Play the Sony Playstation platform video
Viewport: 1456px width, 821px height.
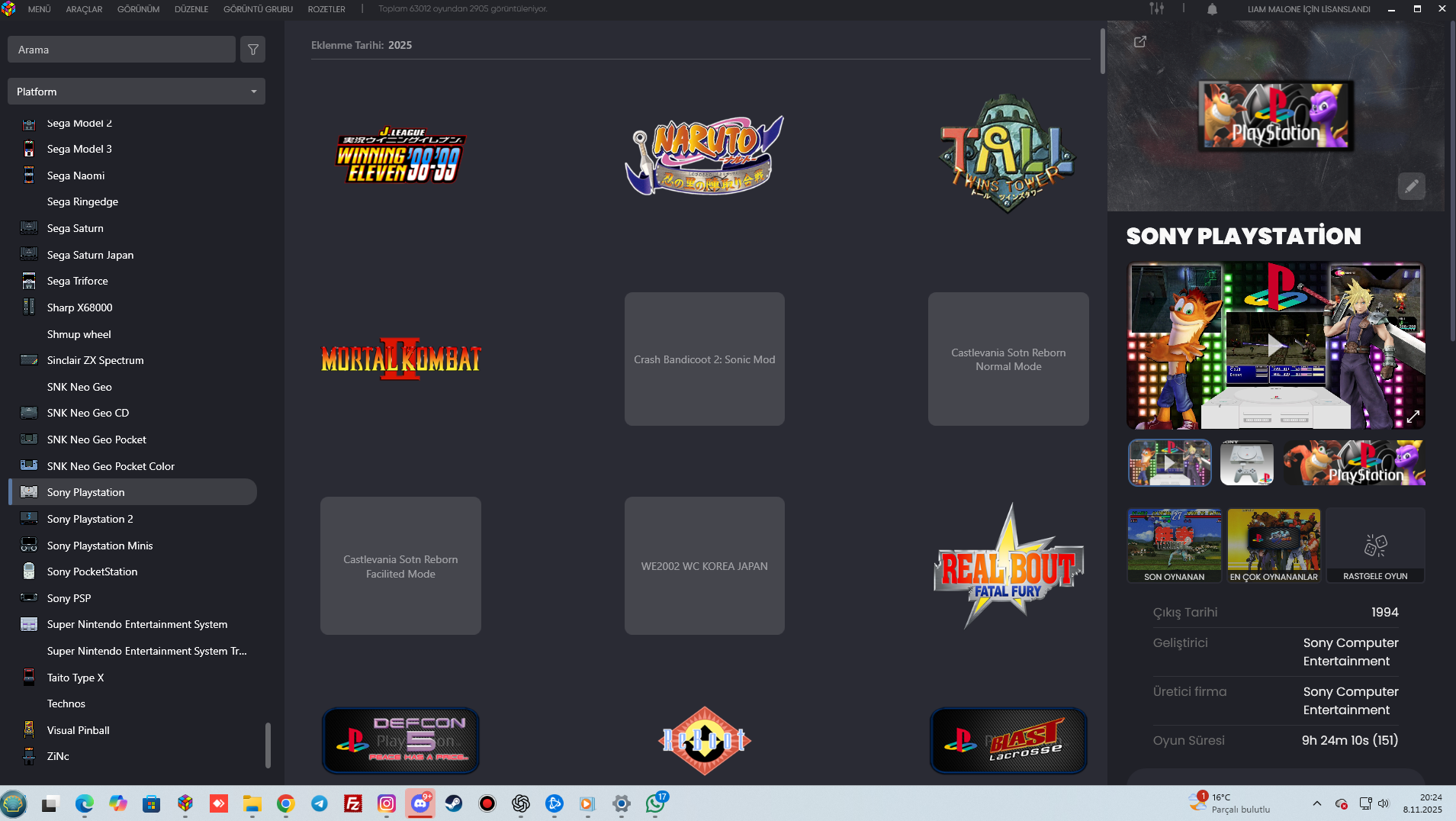[1275, 346]
